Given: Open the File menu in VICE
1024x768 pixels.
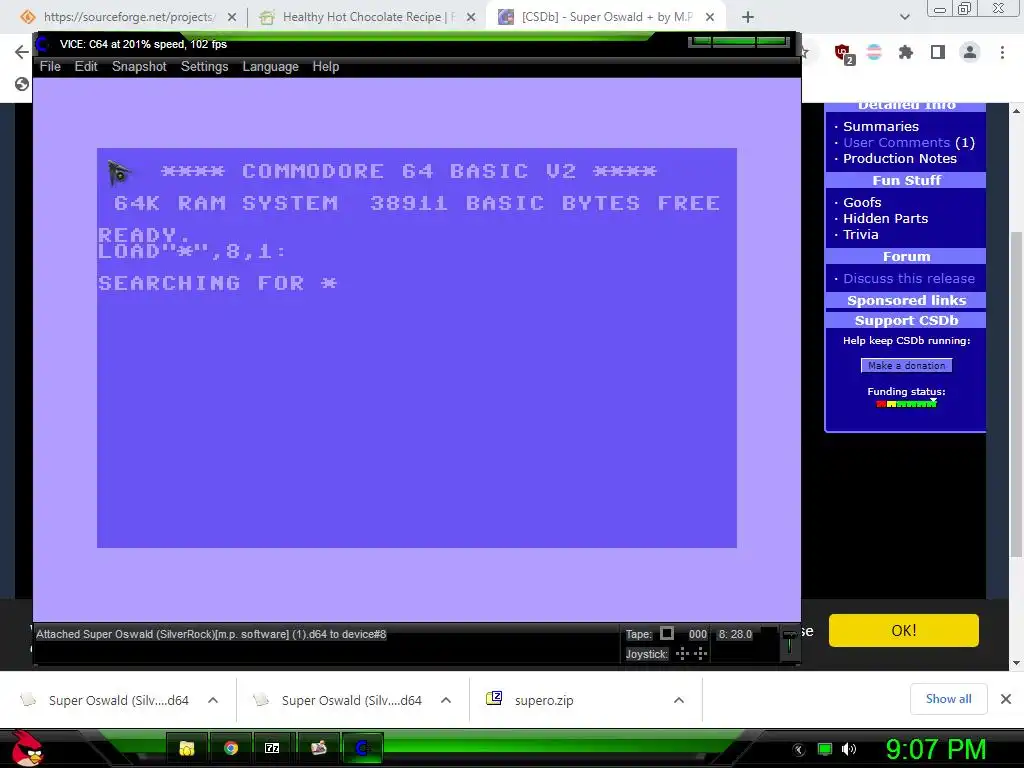Looking at the screenshot, I should point(50,67).
